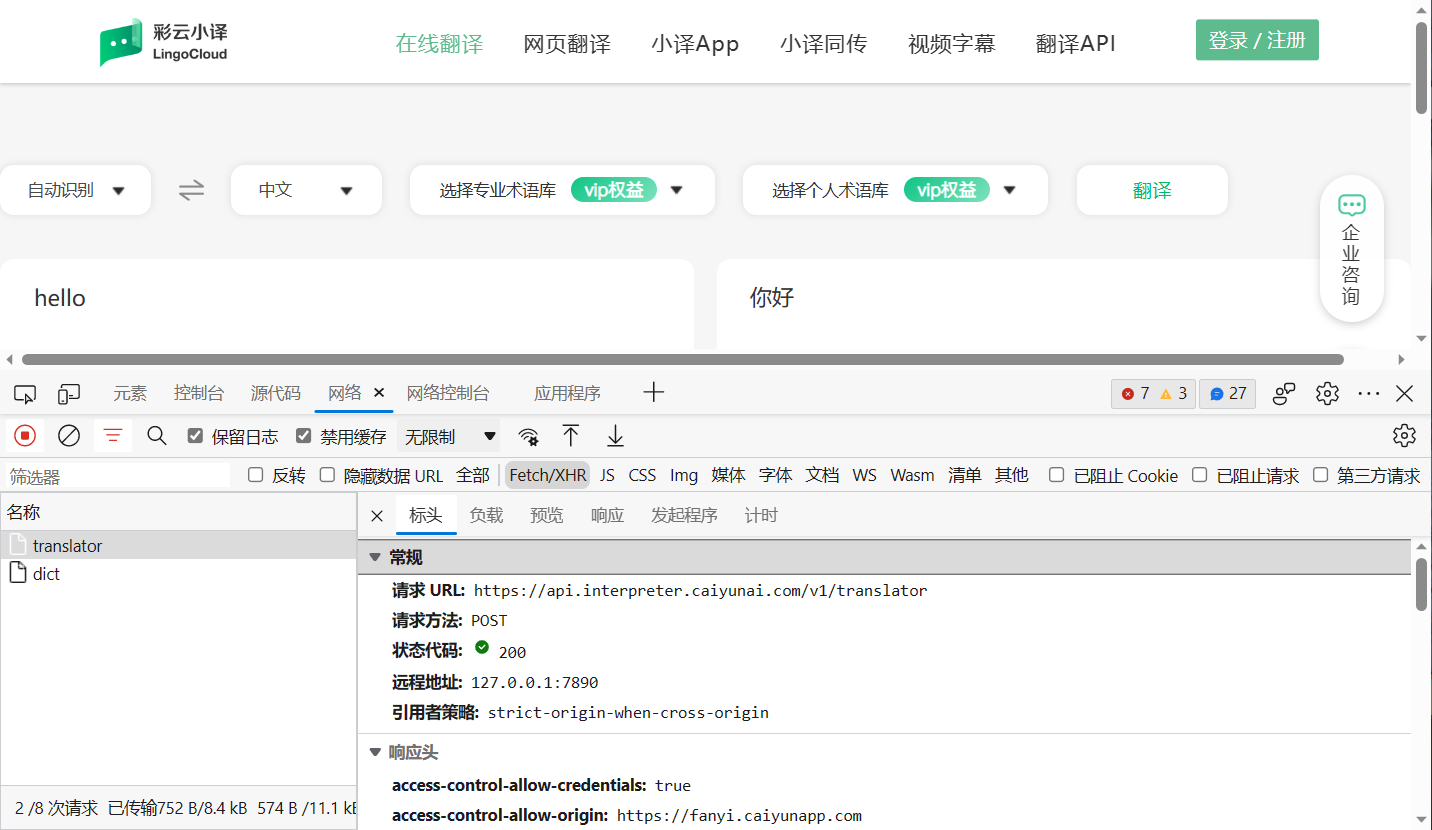
Task: Enable the 反转 checkbox
Action: [255, 475]
